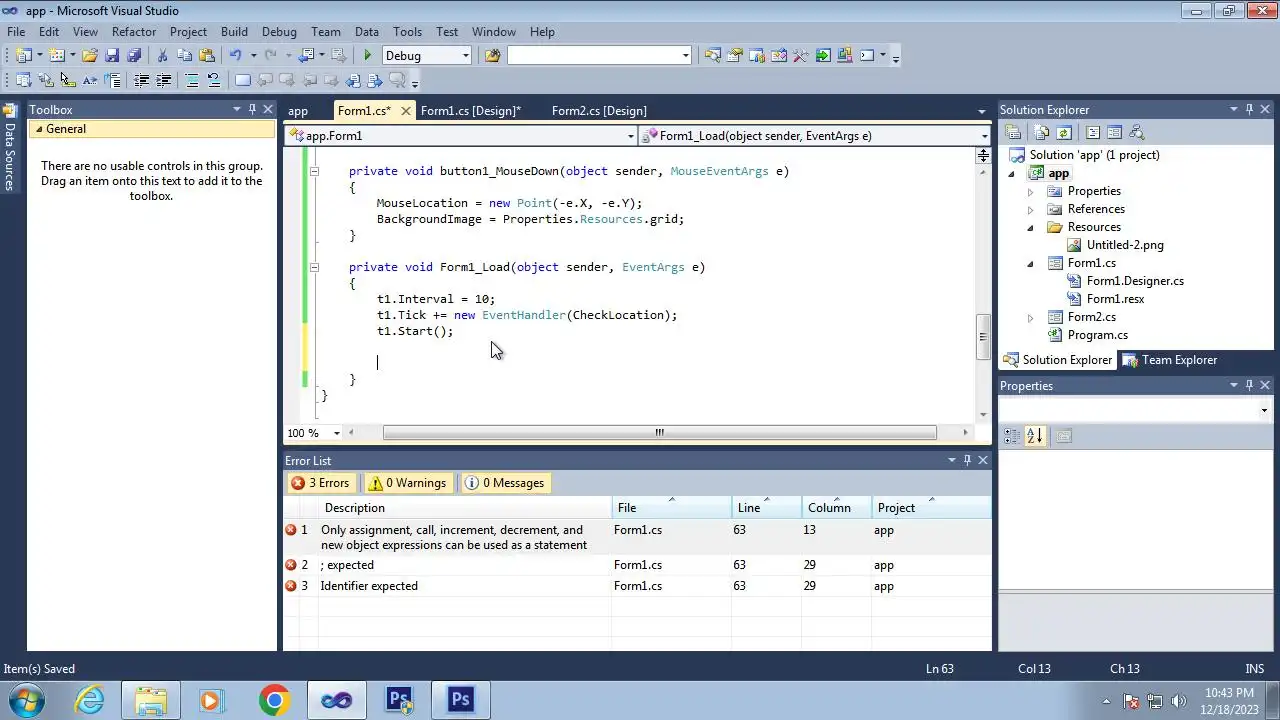Refresh the Solution Explorer
This screenshot has height=720, width=1280.
1064,132
